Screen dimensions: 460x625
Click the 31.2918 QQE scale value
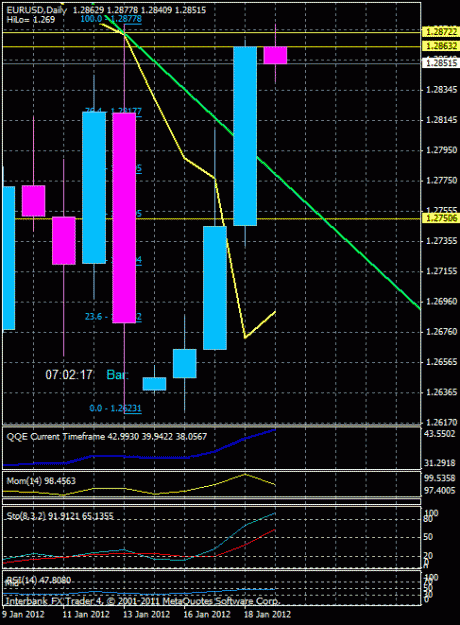(x=440, y=463)
